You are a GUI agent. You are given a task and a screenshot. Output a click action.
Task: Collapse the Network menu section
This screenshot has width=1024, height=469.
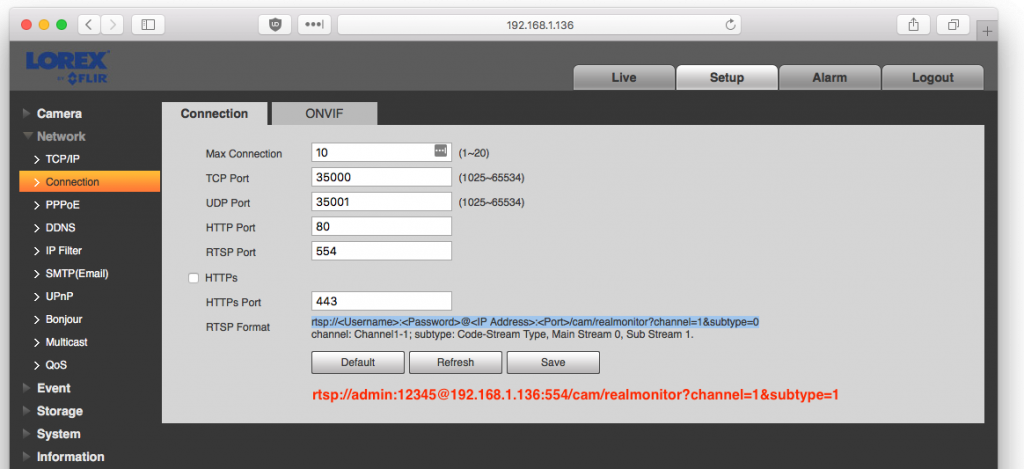point(61,137)
